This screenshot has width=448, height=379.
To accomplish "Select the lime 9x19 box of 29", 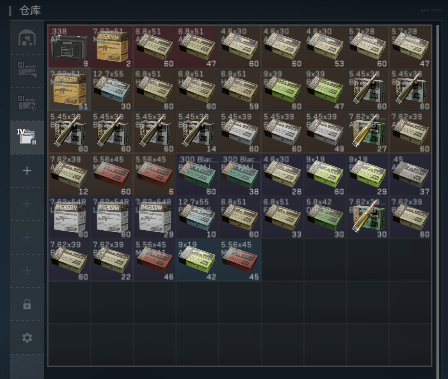I will tap(368, 174).
